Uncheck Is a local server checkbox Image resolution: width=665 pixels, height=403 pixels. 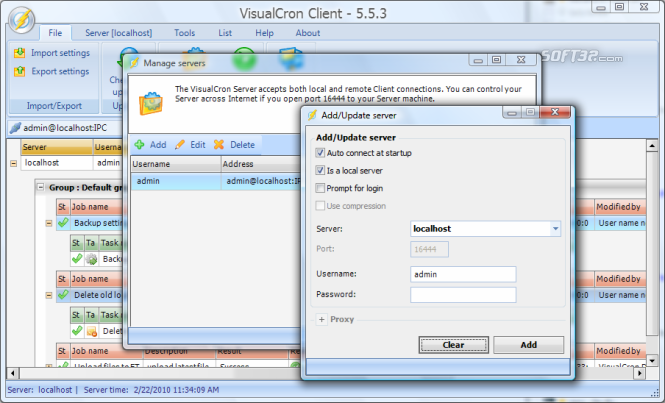point(320,171)
